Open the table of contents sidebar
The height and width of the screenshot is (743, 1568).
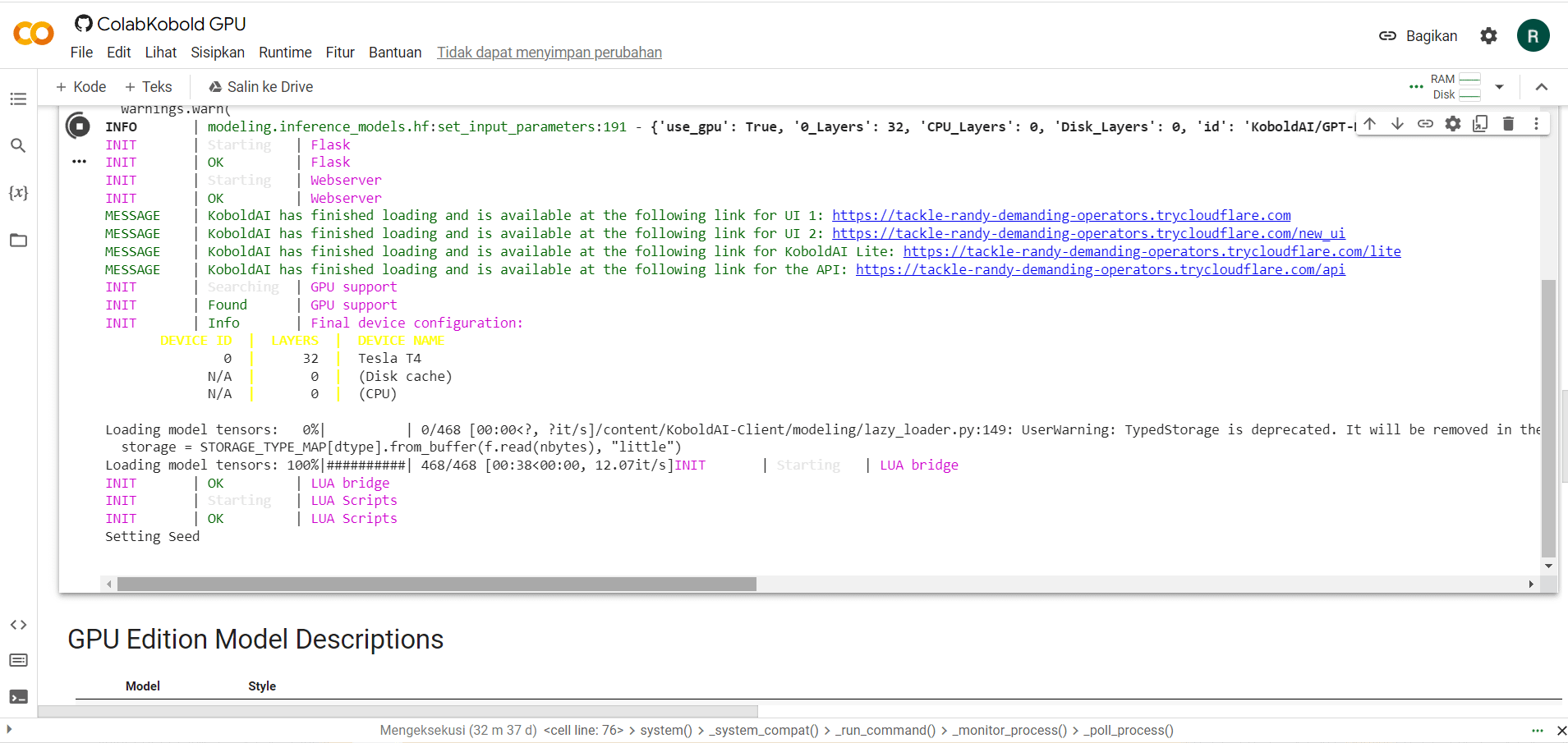pos(18,99)
